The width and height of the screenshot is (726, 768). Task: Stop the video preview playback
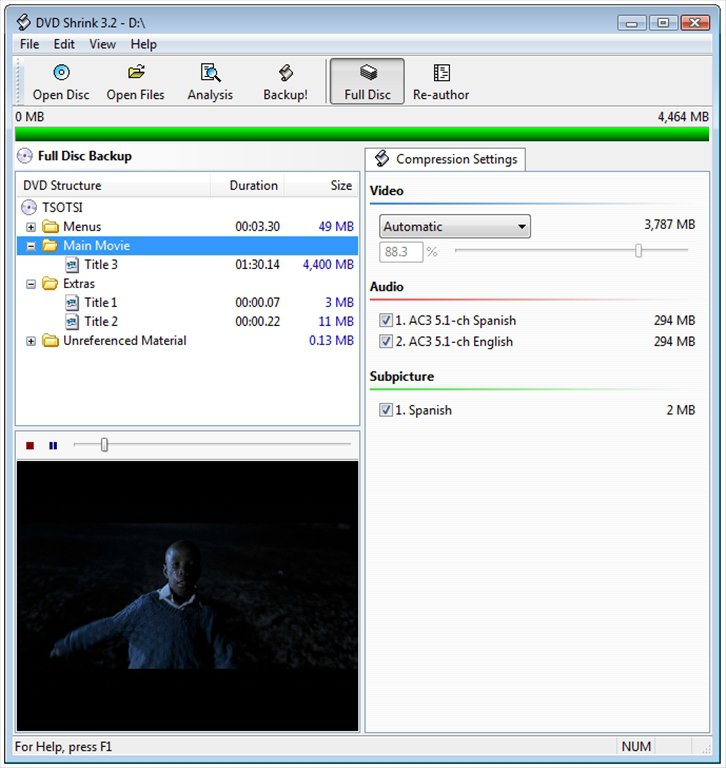pos(30,445)
